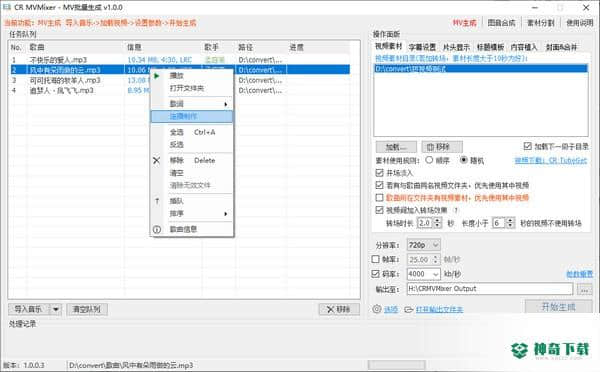The height and width of the screenshot is (372, 600).
Task: Click the ... browse button beside output path
Action: tap(585, 289)
